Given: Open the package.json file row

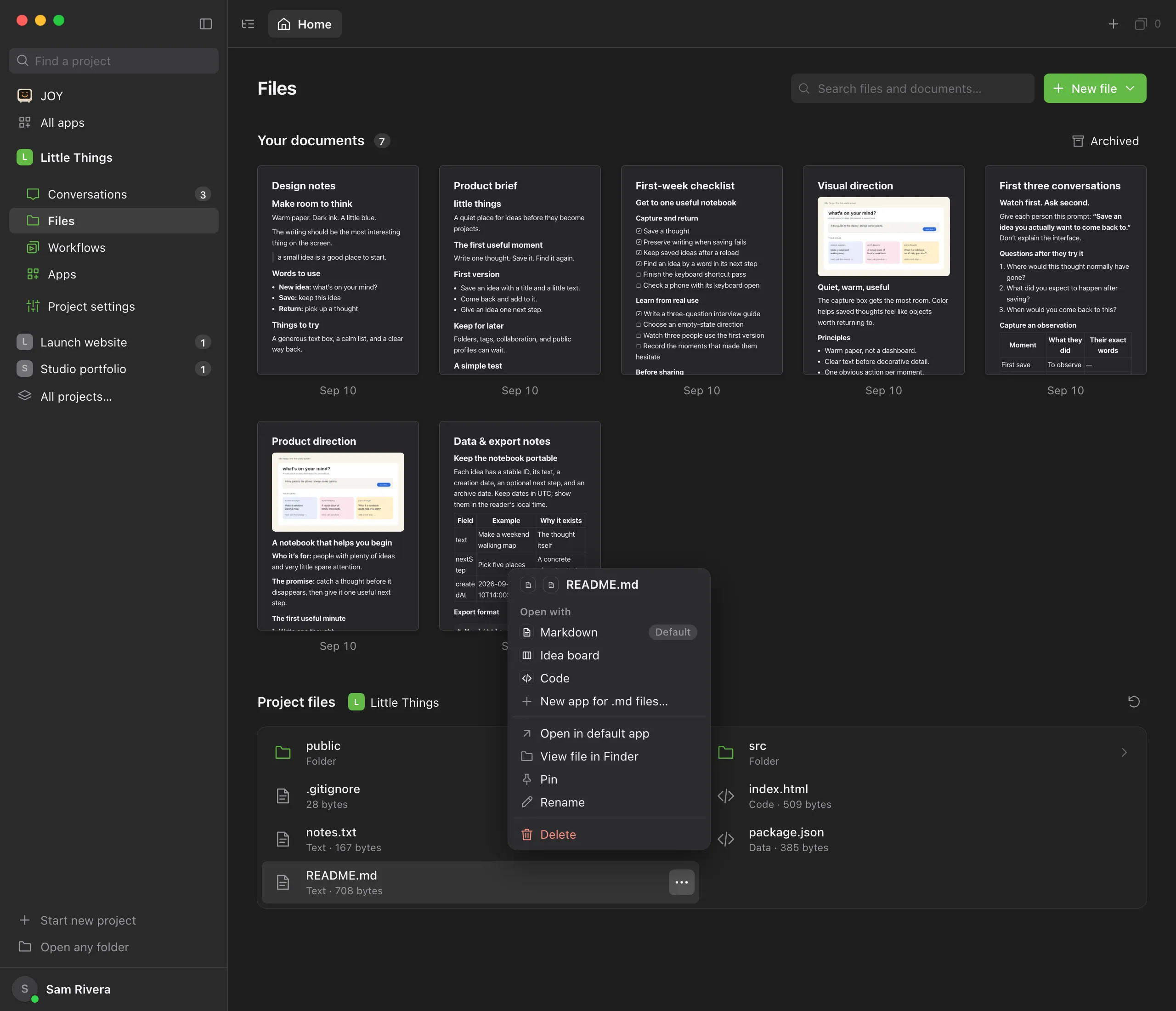Looking at the screenshot, I should coord(923,839).
